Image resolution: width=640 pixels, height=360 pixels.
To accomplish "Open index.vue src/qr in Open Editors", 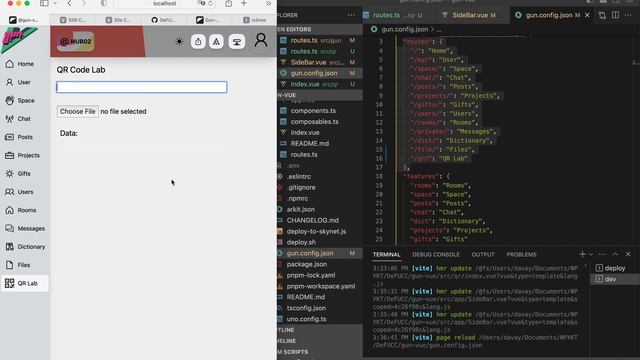I will [320, 84].
